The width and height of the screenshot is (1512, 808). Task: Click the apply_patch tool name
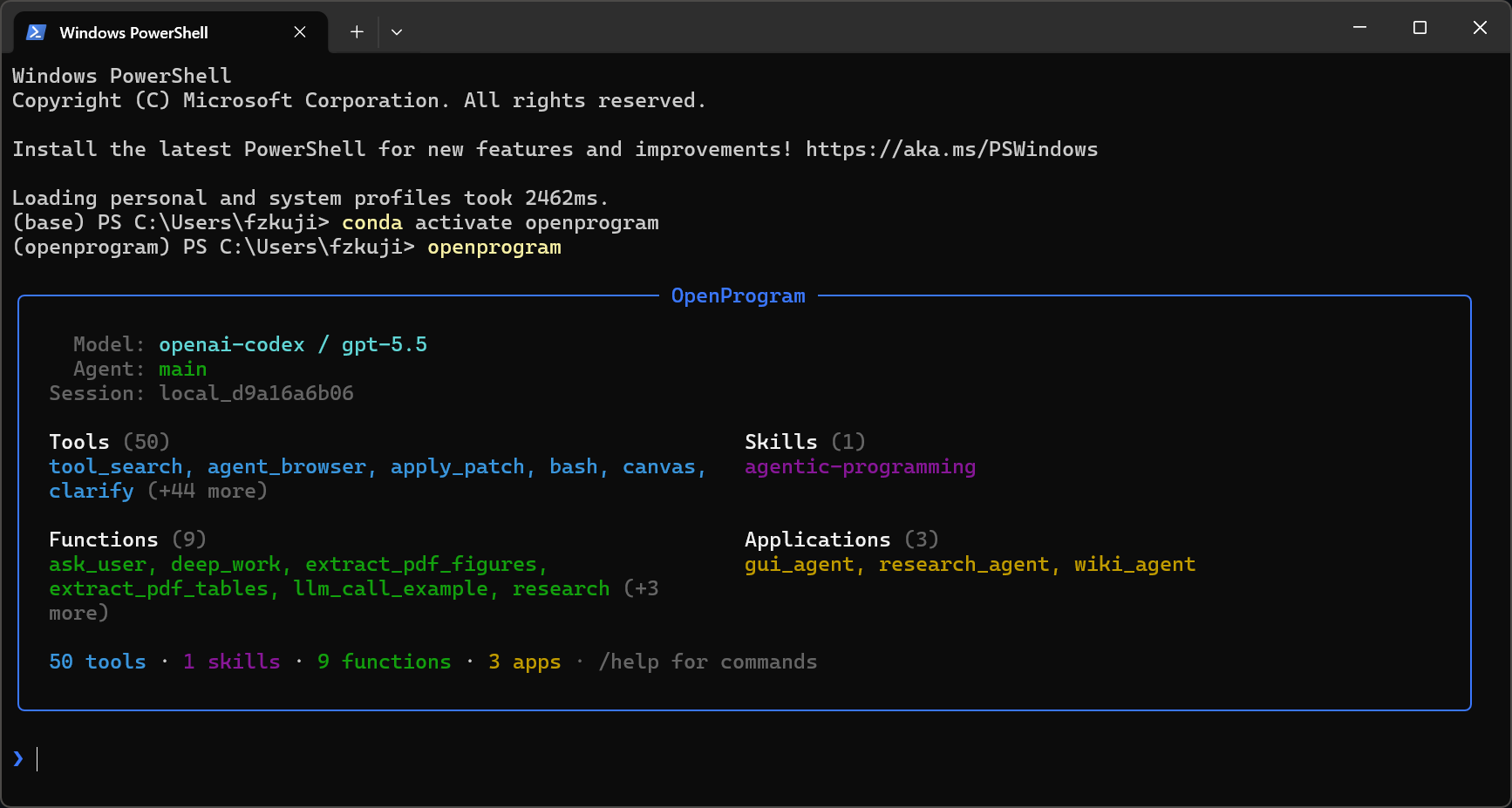tap(458, 466)
